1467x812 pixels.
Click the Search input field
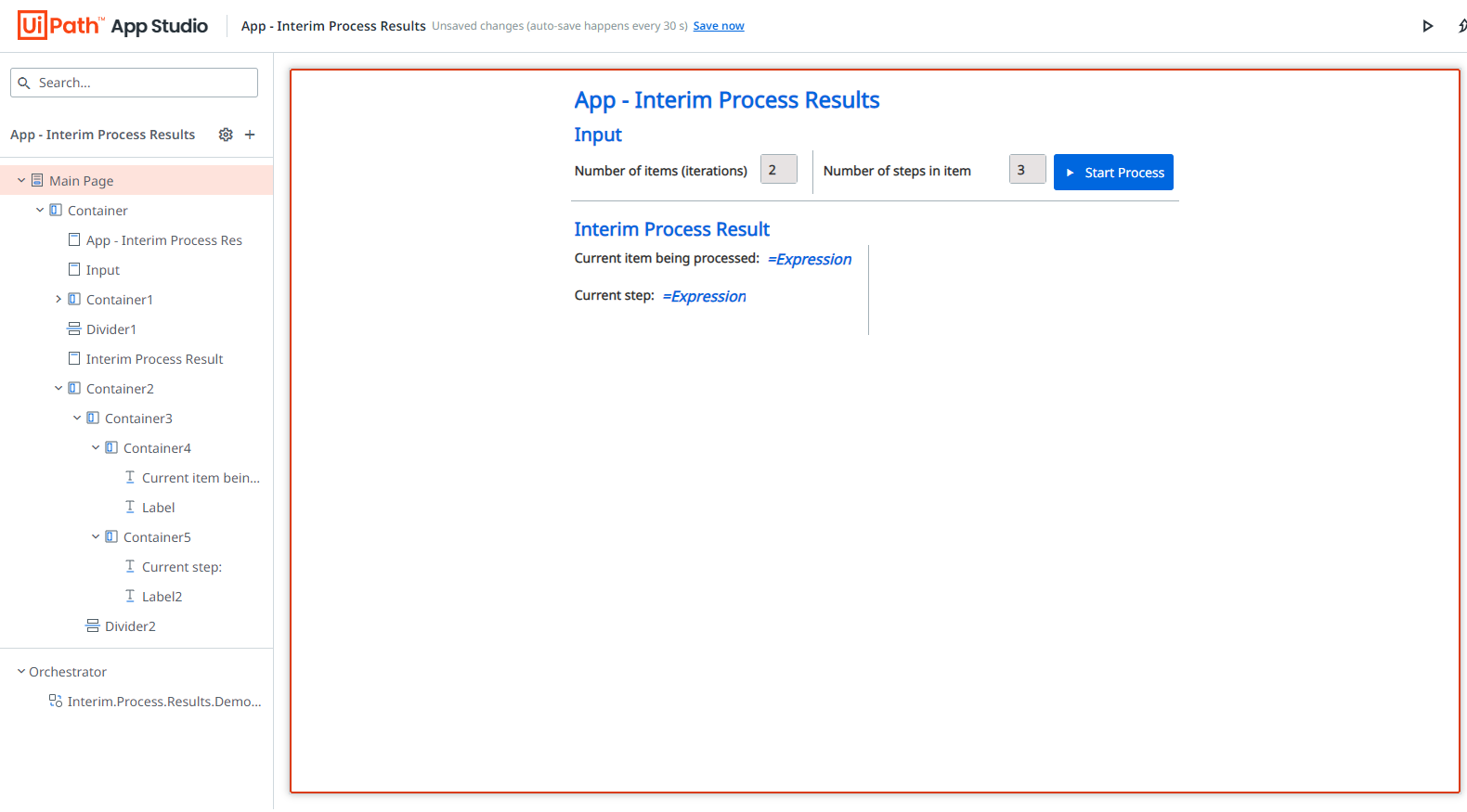click(135, 83)
